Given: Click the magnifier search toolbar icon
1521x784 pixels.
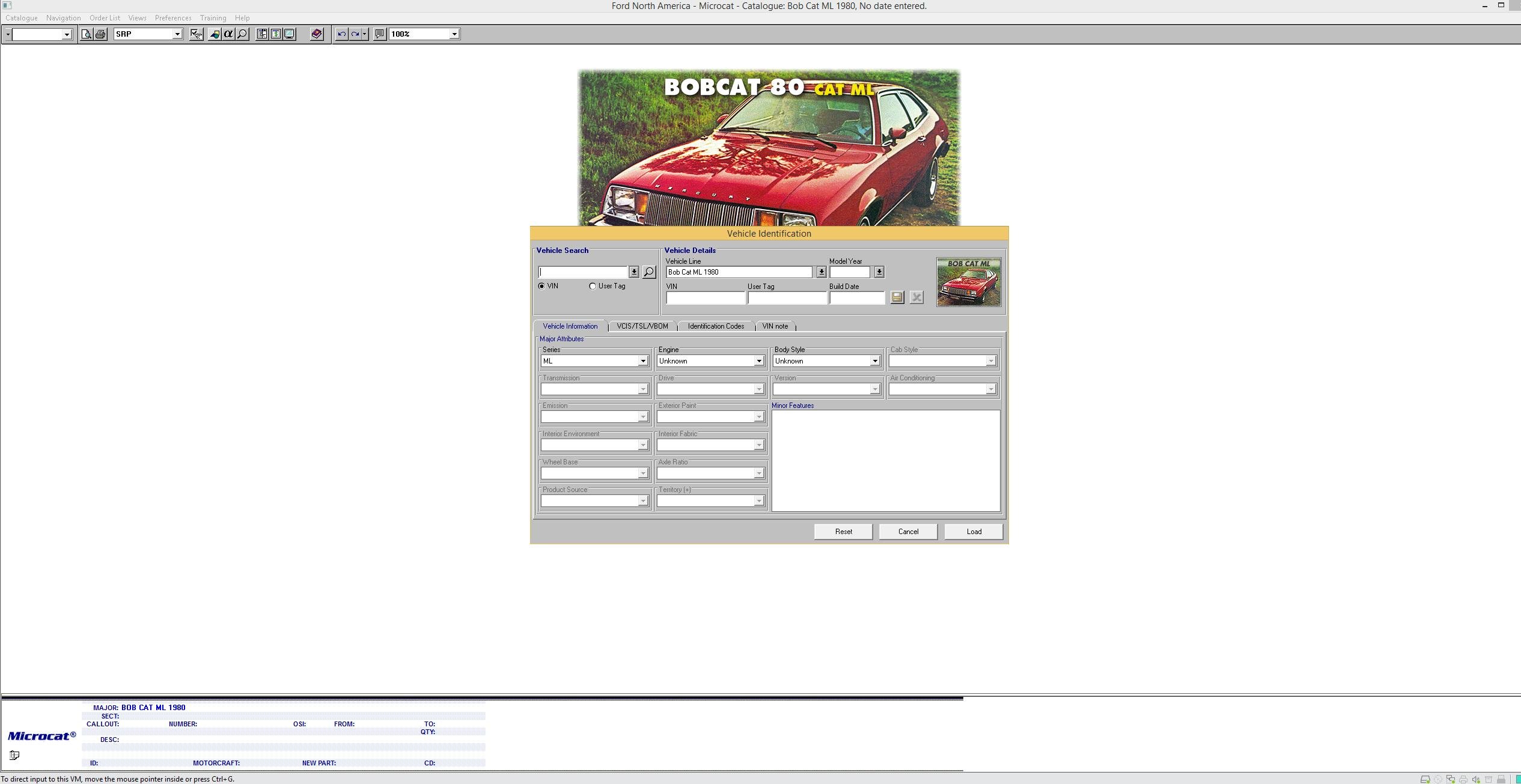Looking at the screenshot, I should (x=242, y=34).
